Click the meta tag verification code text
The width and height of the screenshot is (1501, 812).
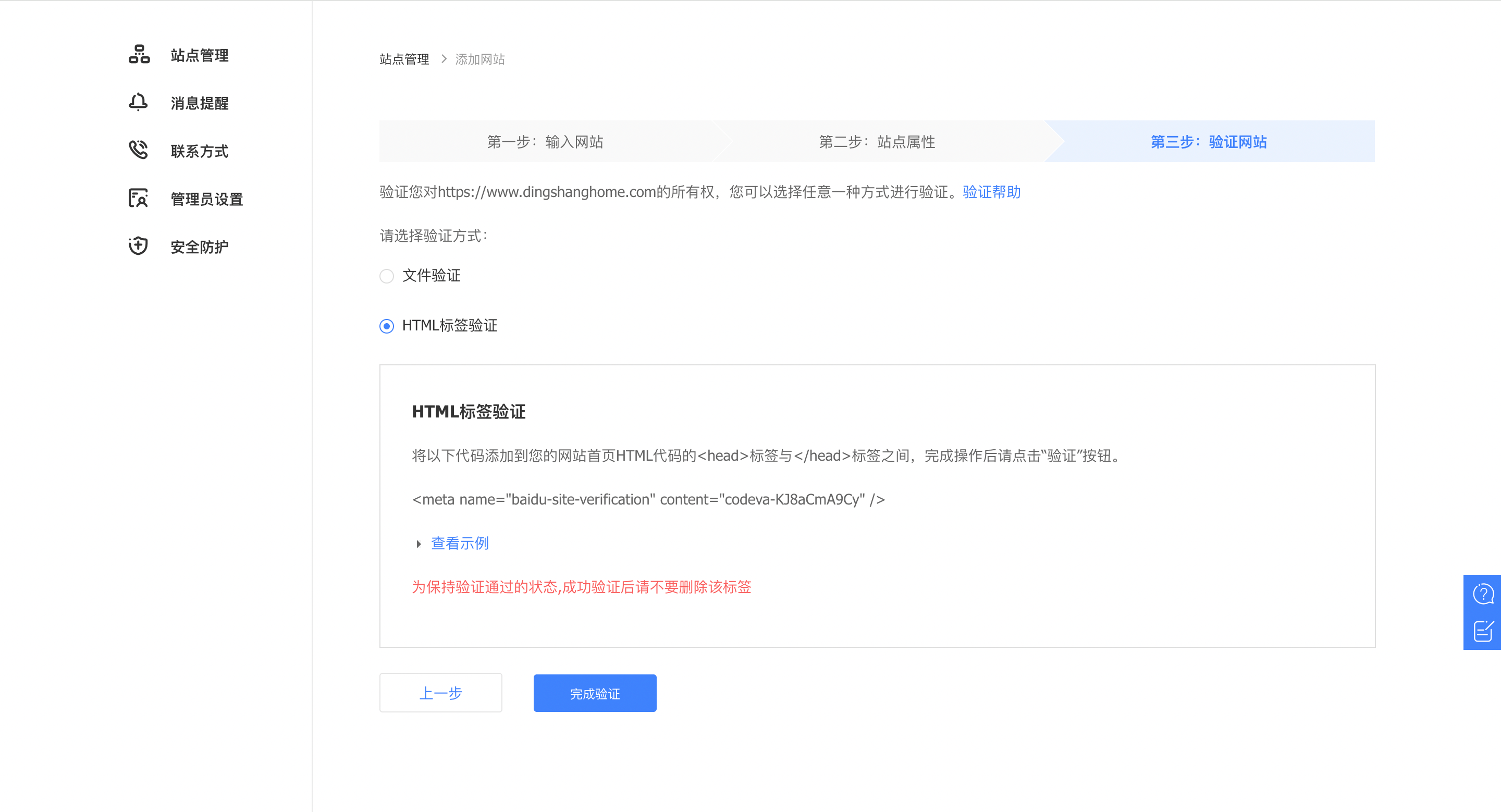(648, 500)
